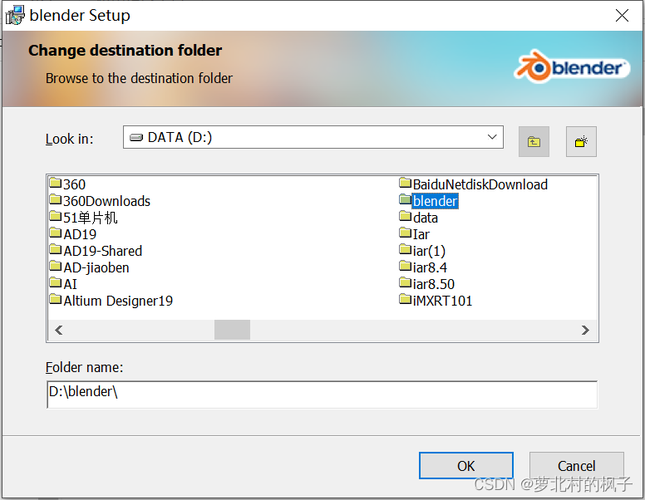Screen dimensions: 645x500
Task: Close the blender Setup dialog
Action: [622, 16]
